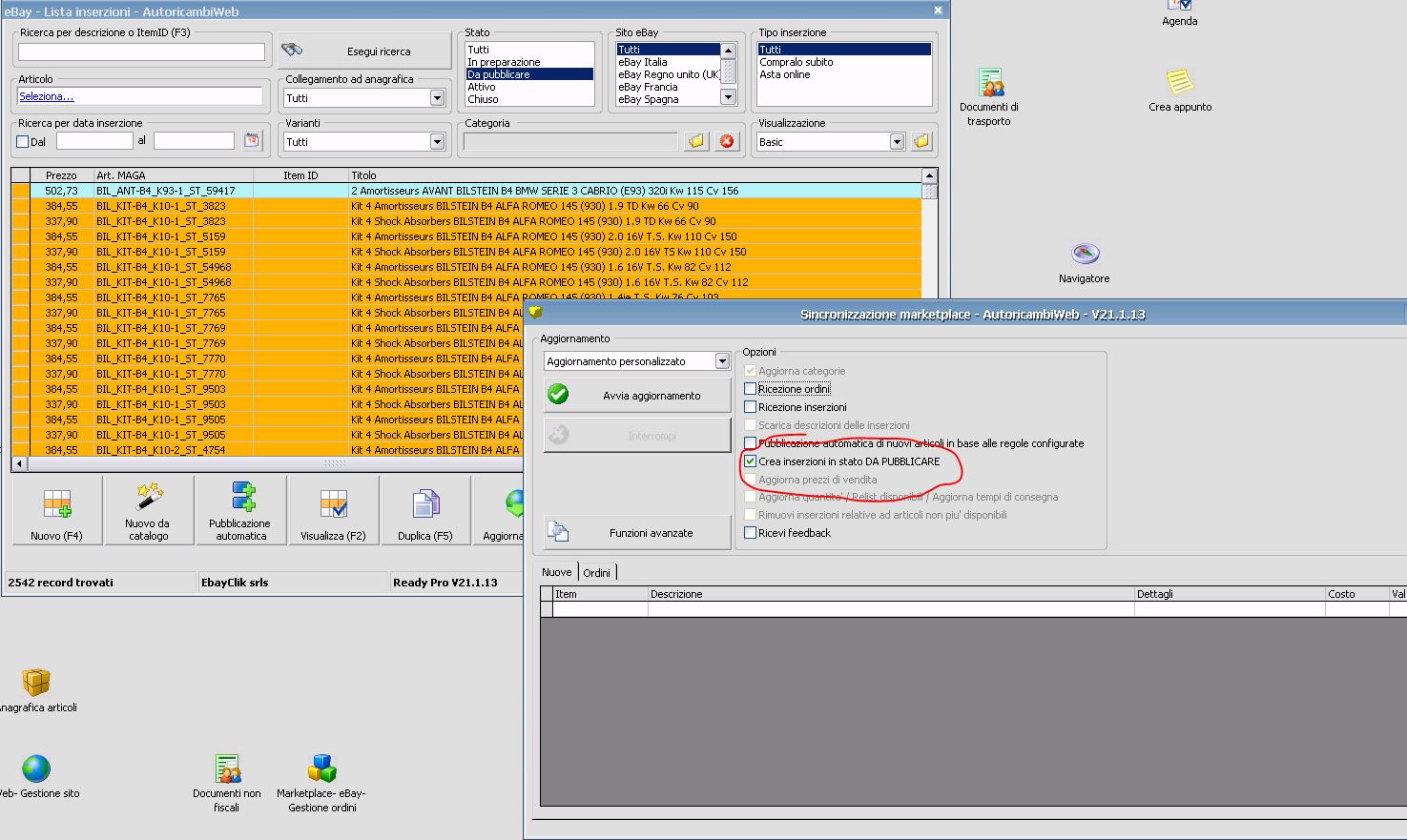The width and height of the screenshot is (1407, 840).
Task: Open Marketplace- eBay- Gestione ordini icon
Action: (x=321, y=783)
